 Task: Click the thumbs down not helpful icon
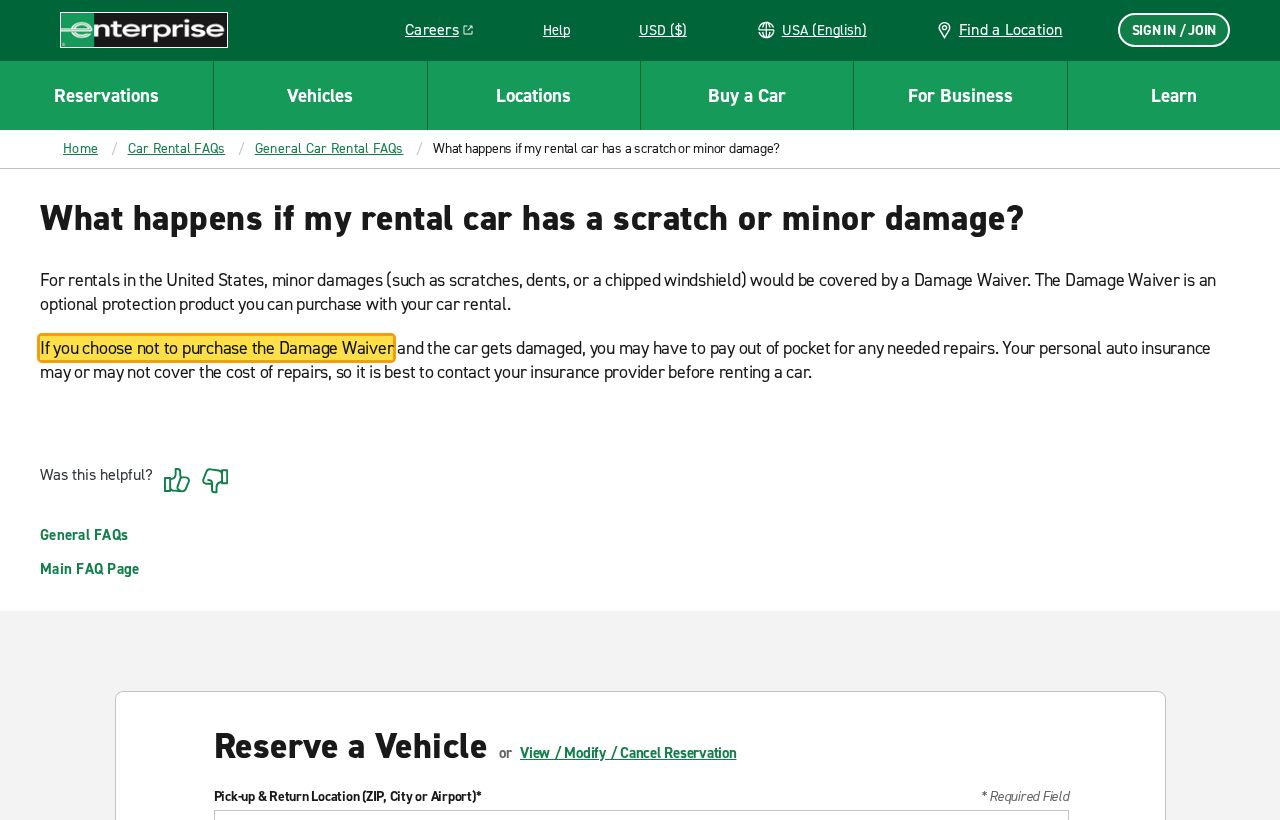point(215,480)
